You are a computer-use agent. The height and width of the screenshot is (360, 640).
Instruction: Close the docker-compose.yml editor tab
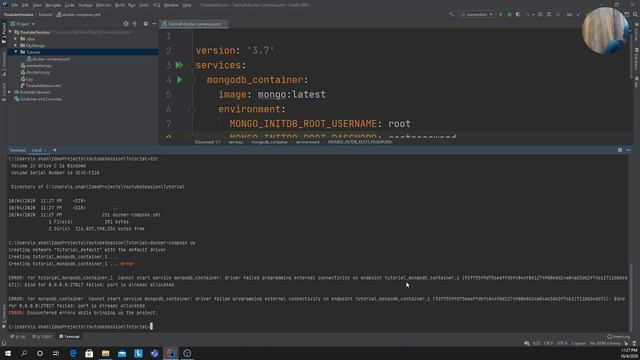click(x=225, y=24)
